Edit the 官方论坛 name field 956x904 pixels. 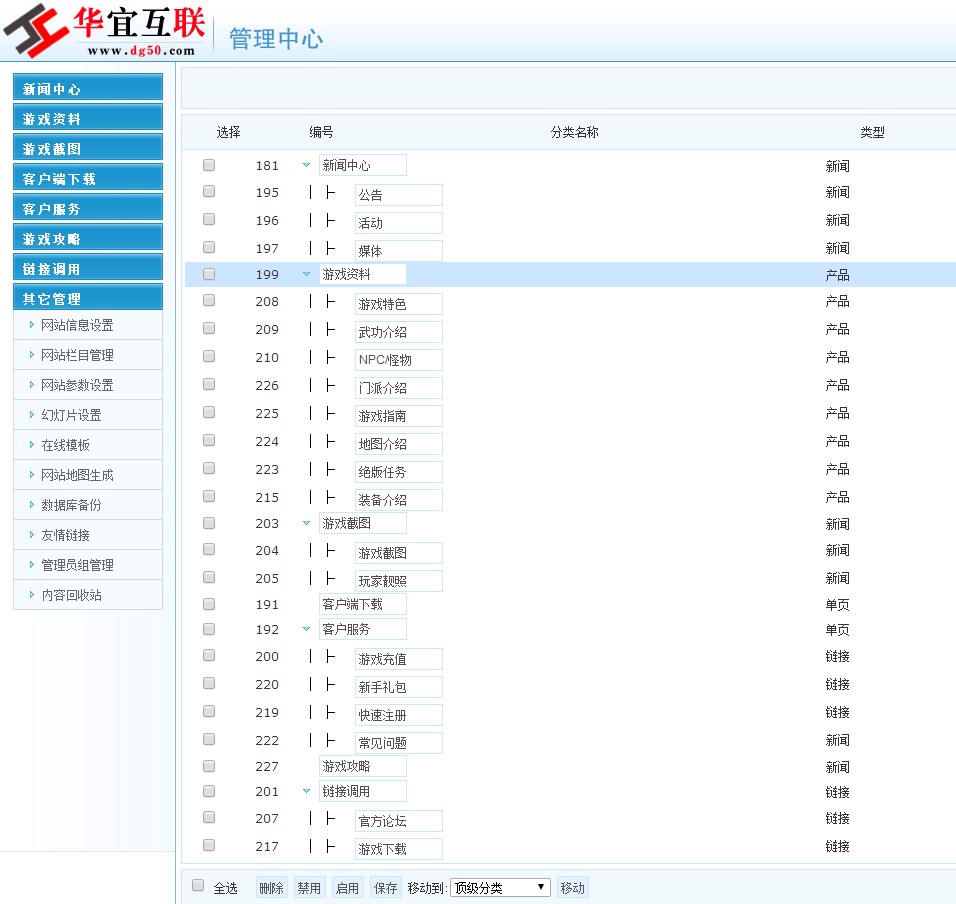point(399,820)
